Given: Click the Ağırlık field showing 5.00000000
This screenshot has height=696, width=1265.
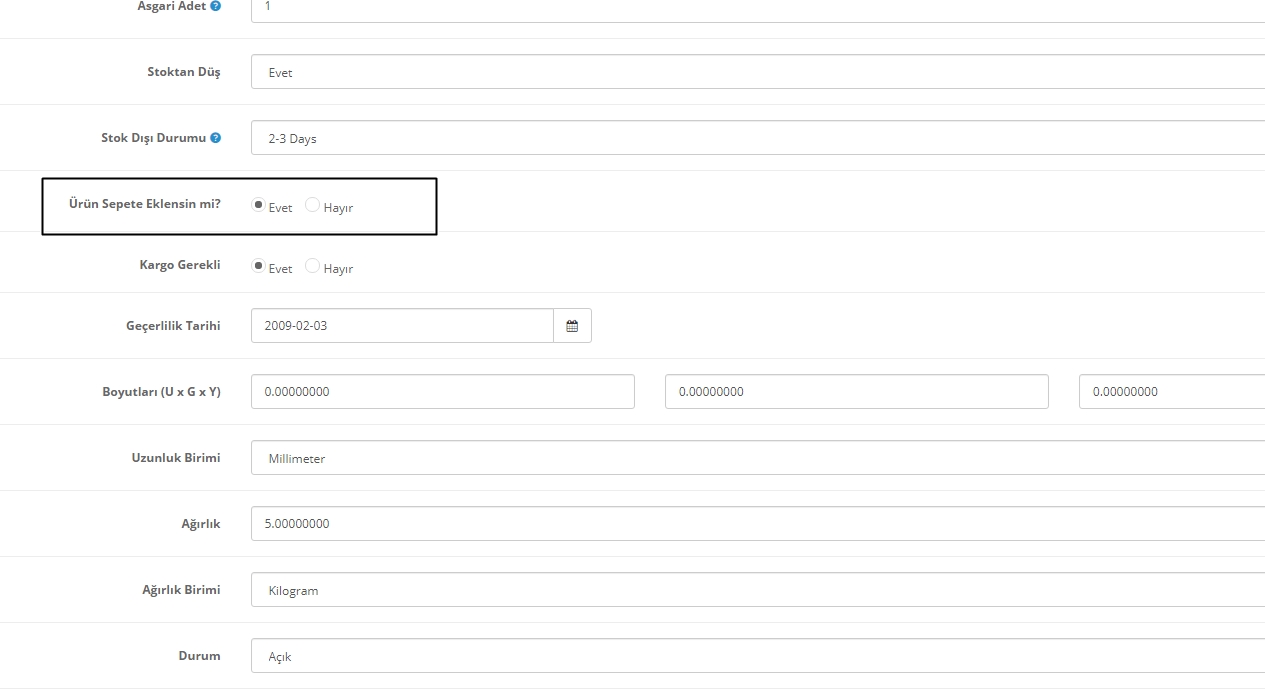Looking at the screenshot, I should click(758, 524).
